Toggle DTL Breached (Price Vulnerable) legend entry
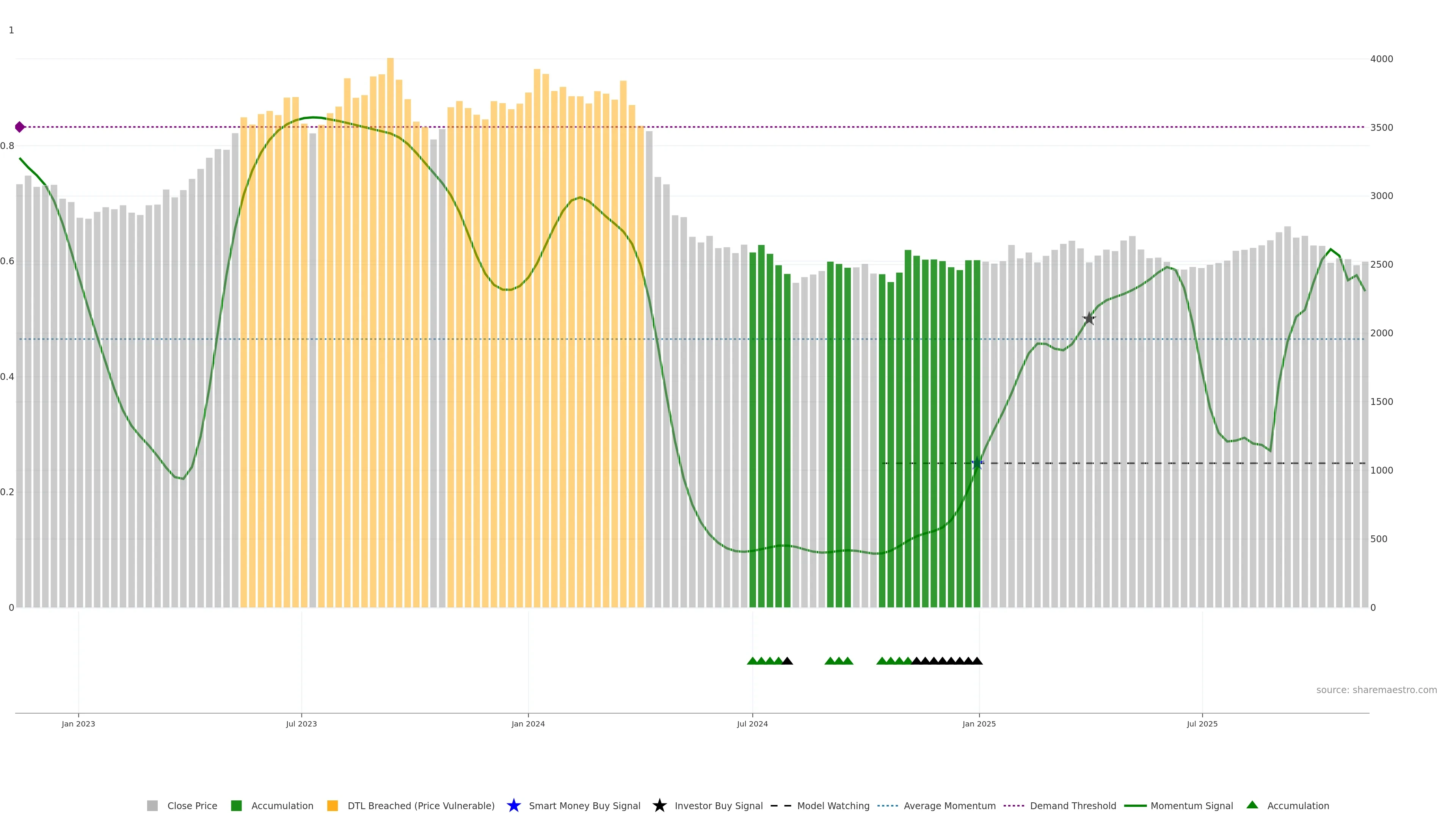This screenshot has width=1456, height=819. [x=420, y=805]
